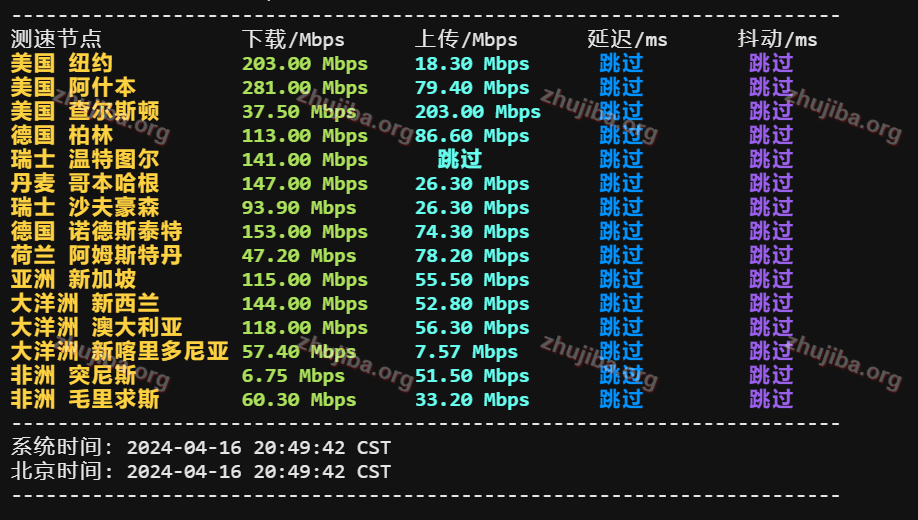
Task: Click the 144.00 Mbps download value
Action: (305, 303)
